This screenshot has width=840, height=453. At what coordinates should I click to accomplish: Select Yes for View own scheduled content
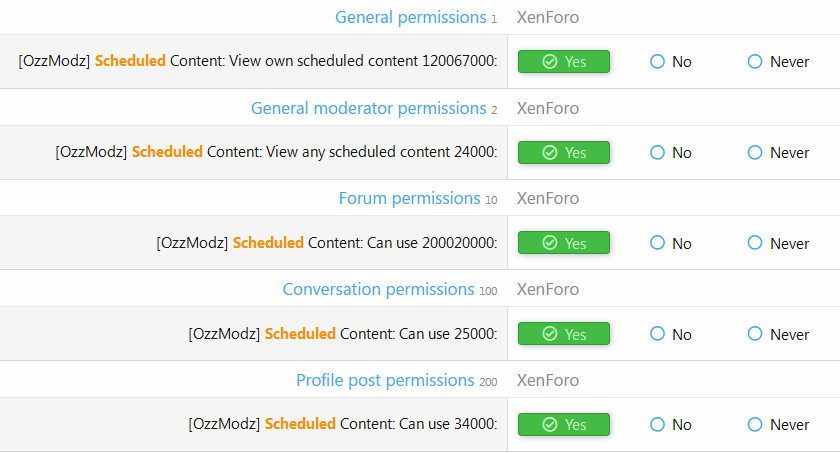tap(563, 62)
